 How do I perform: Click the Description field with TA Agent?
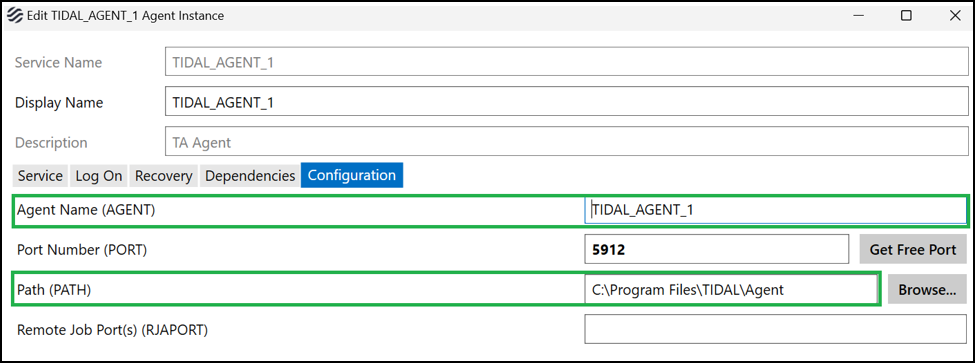566,142
